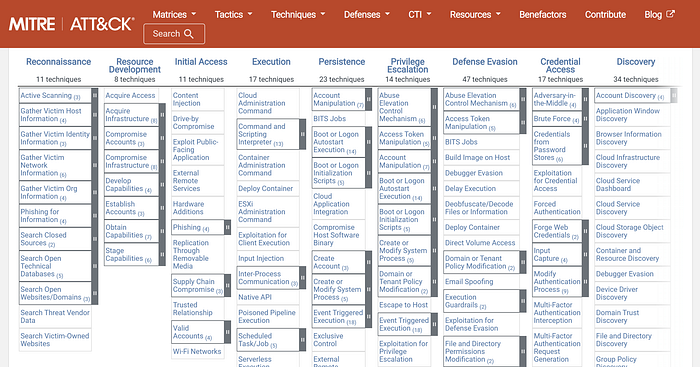The width and height of the screenshot is (700, 367).
Task: Open the Blog external link
Action: pos(659,14)
